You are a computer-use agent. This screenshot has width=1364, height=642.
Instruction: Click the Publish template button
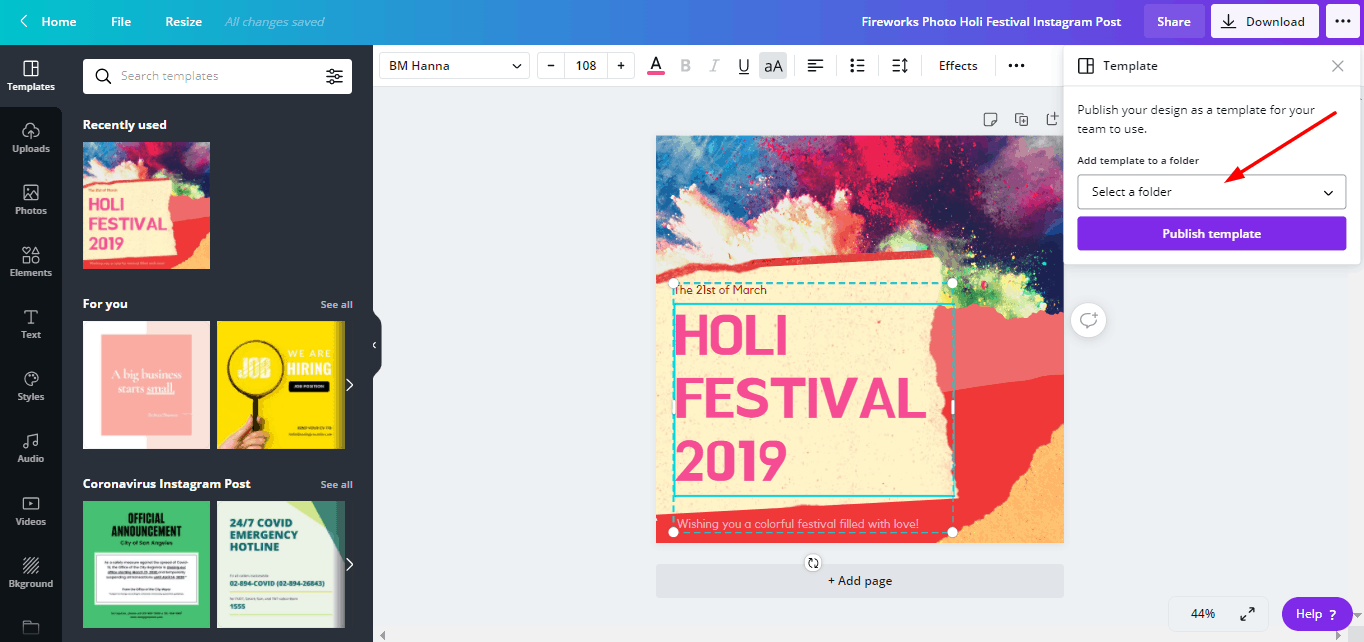[1211, 234]
